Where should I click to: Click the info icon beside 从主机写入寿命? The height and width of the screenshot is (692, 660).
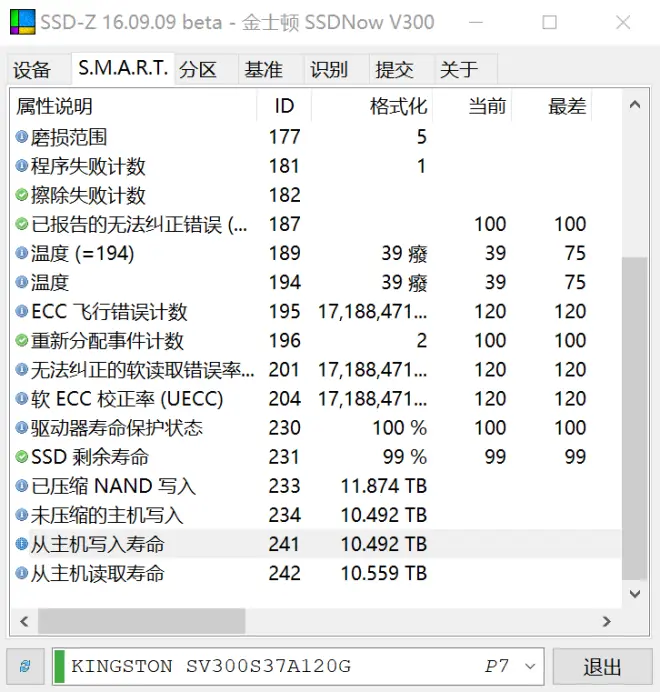(22, 545)
